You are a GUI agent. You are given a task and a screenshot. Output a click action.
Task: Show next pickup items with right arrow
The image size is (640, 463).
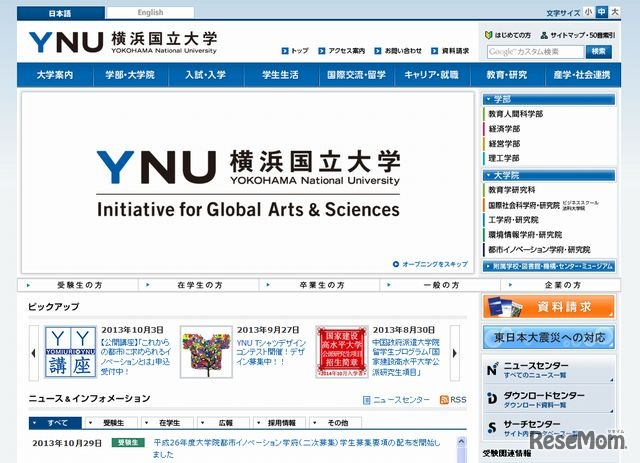click(x=455, y=353)
